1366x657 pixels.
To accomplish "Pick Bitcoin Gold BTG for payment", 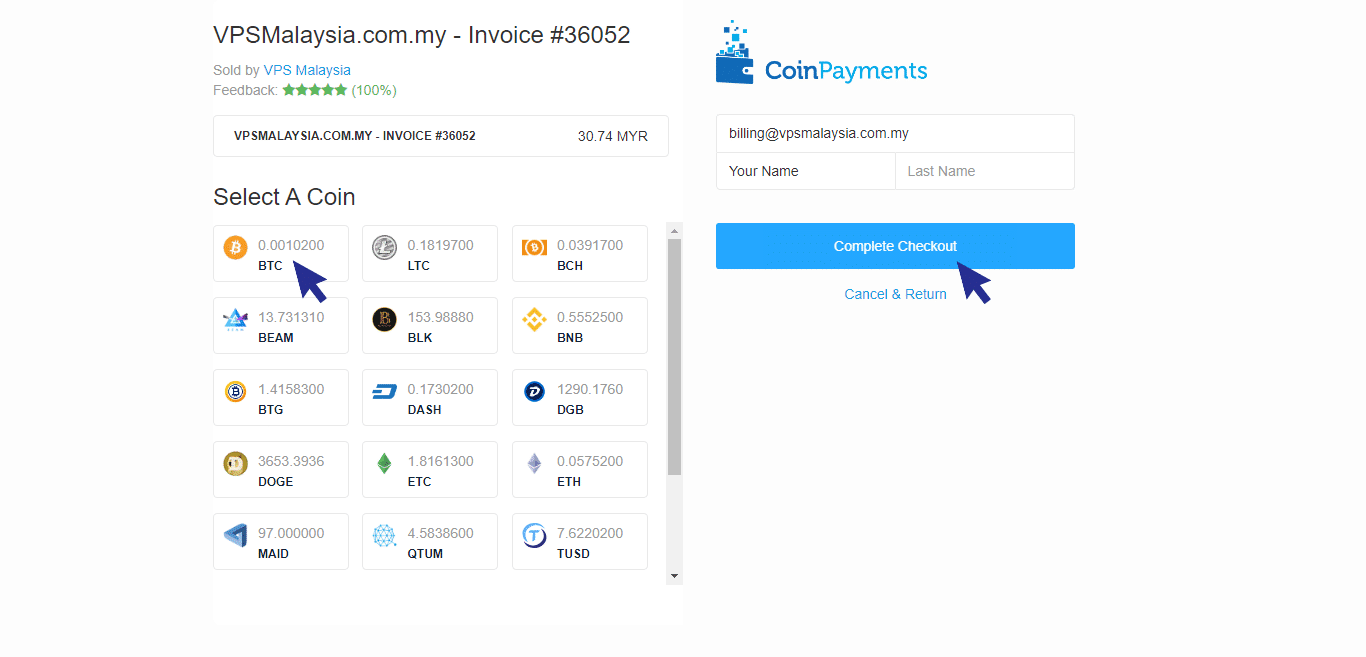I will pyautogui.click(x=235, y=391).
